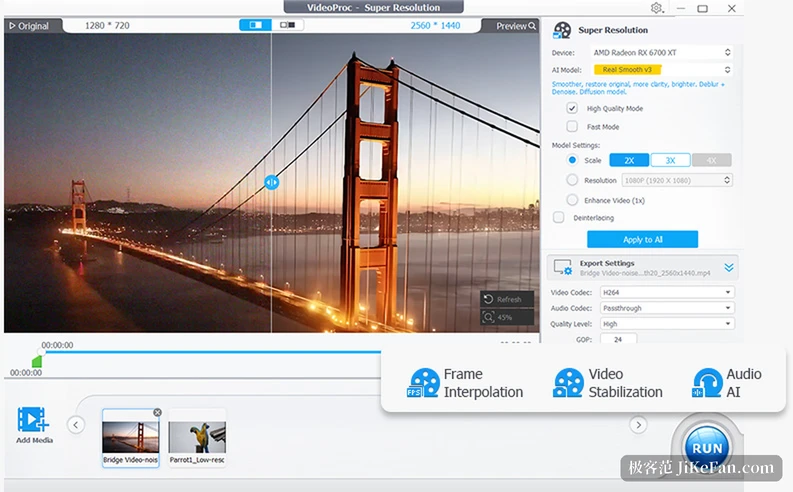
Task: Open the Audio Codec Passthrough dropdown
Action: 667,308
